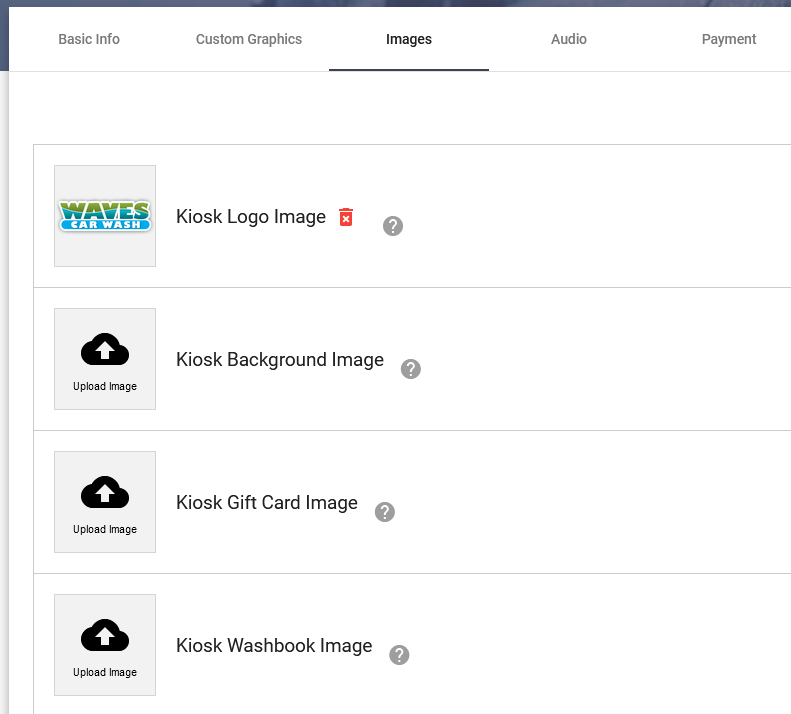Click cloud upload icon for Background Image
Image resolution: width=791 pixels, height=714 pixels.
point(105,350)
